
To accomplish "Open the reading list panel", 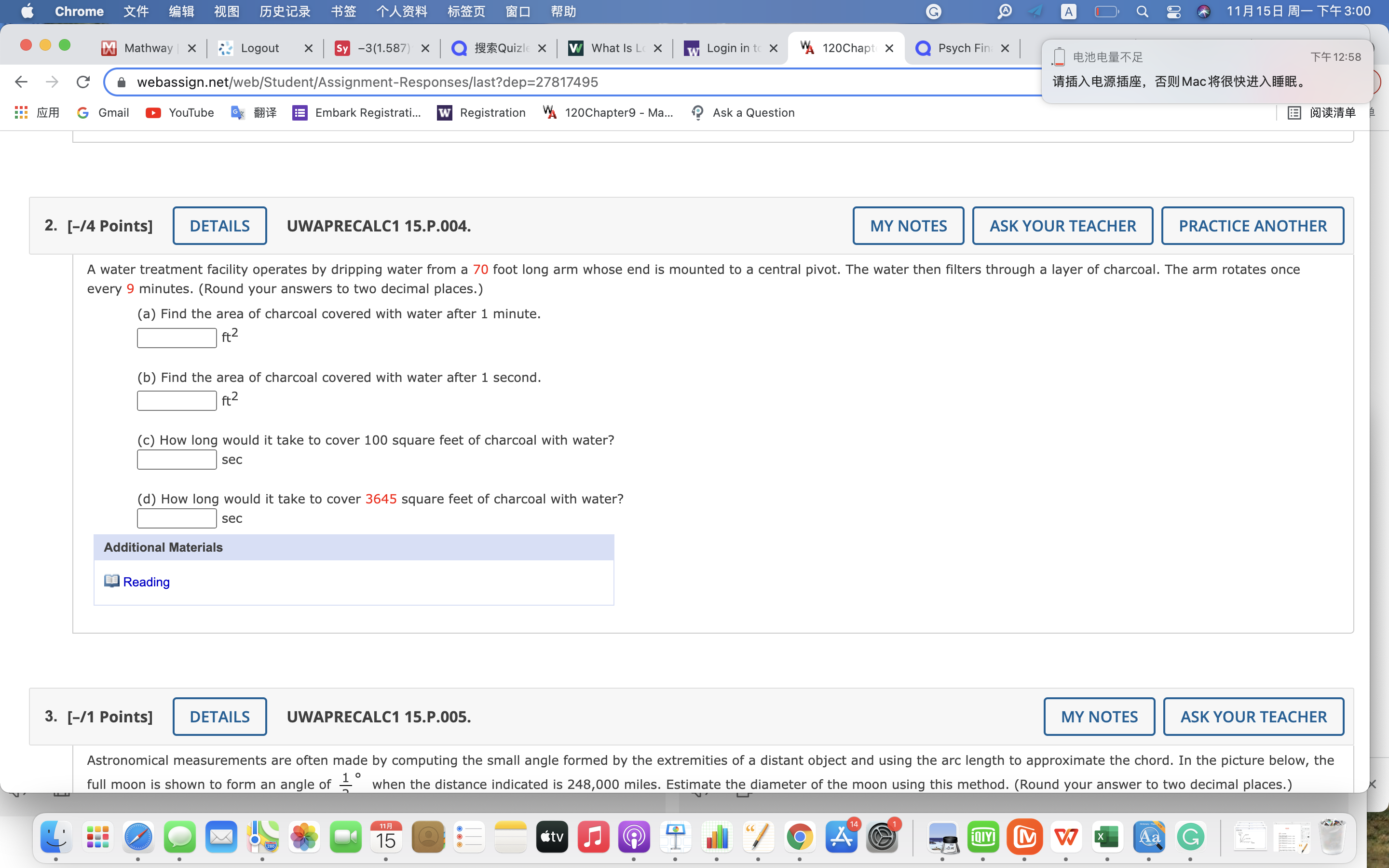I will [x=1321, y=112].
